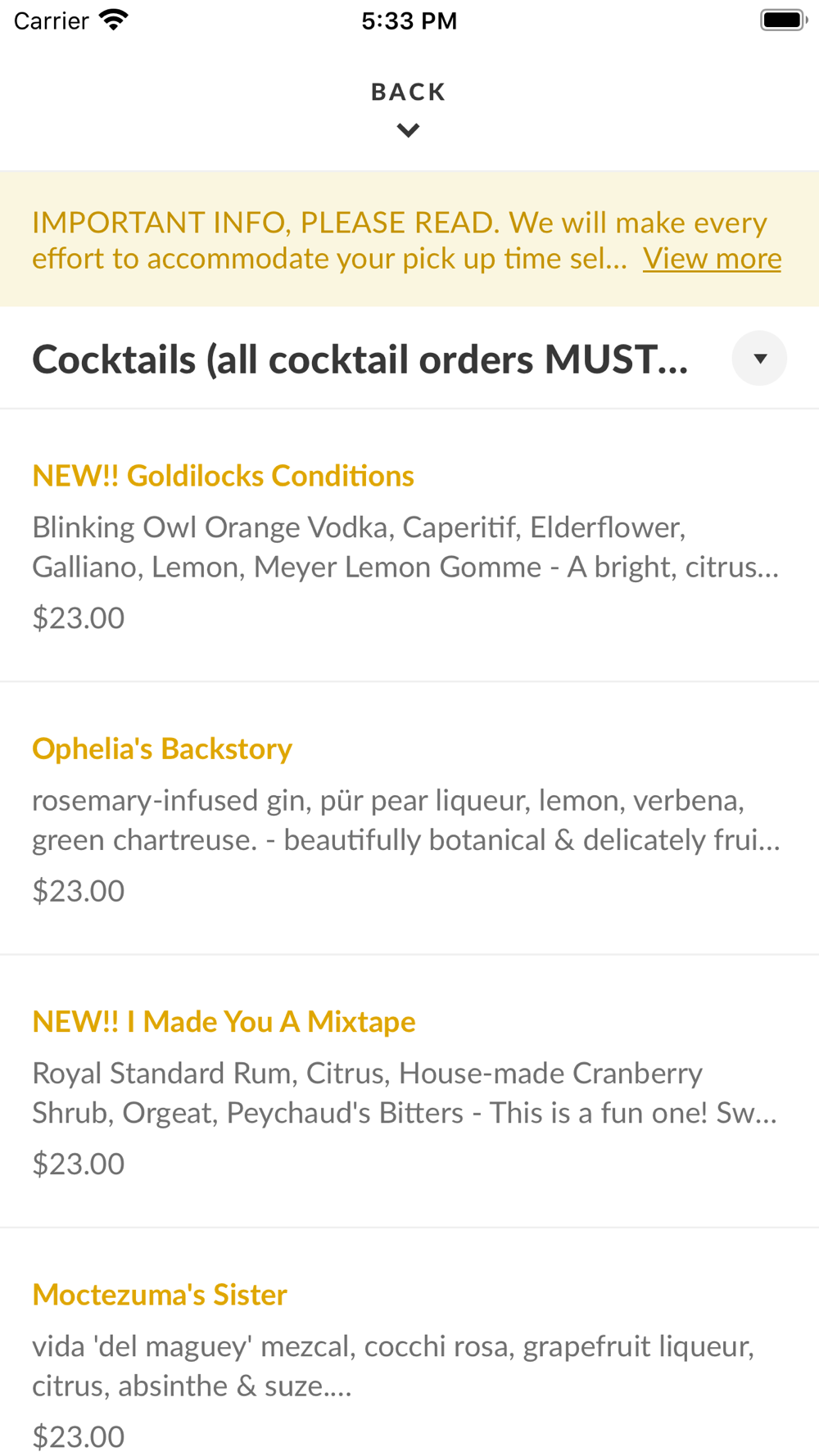Tap the battery icon in status bar
The width and height of the screenshot is (819, 1456).
(784, 20)
